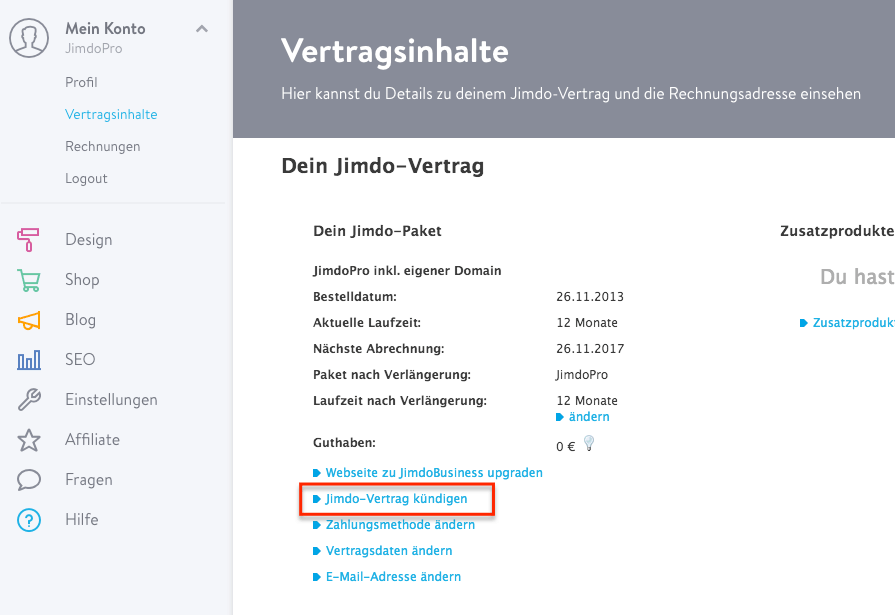Click the Shop cart icon

click(29, 280)
